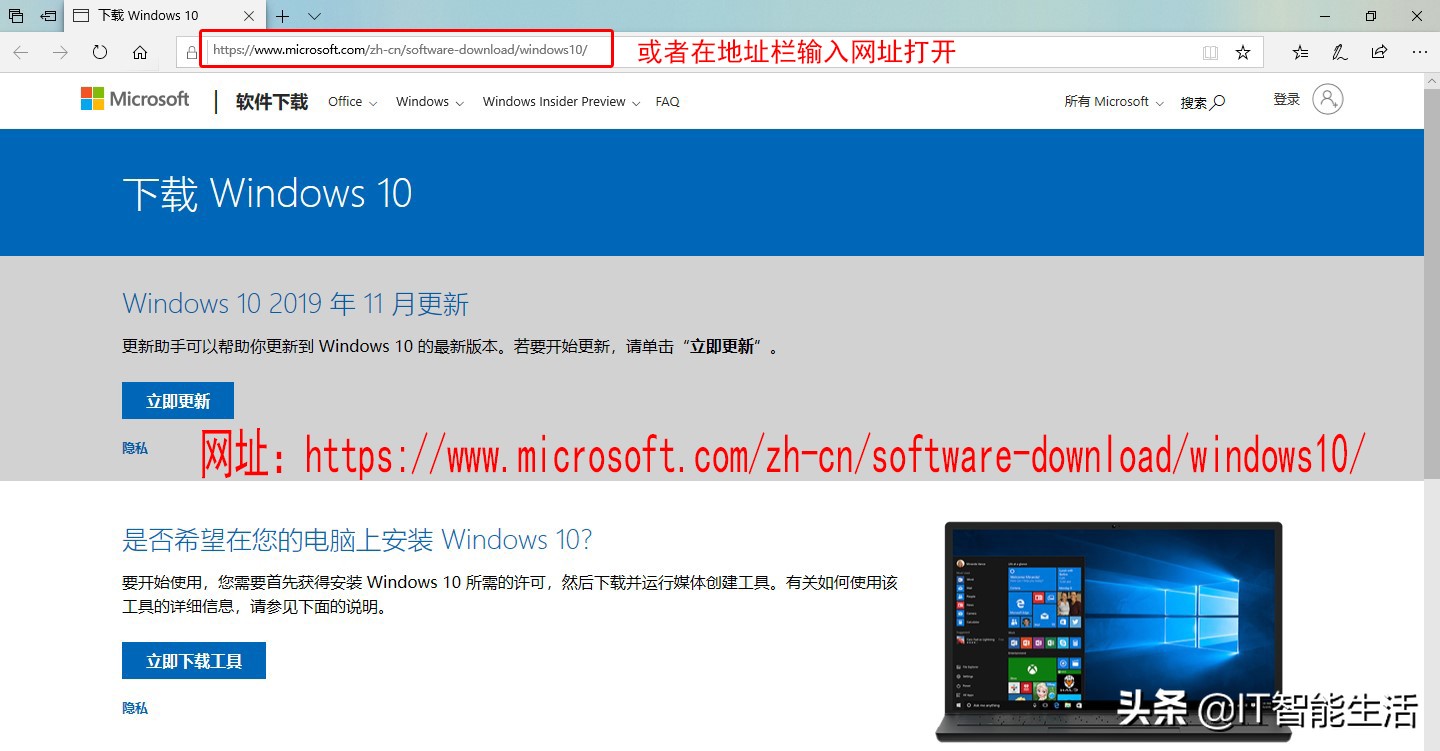Switch to the 下载 Windows 10 tab
The image size is (1440, 751).
(152, 15)
